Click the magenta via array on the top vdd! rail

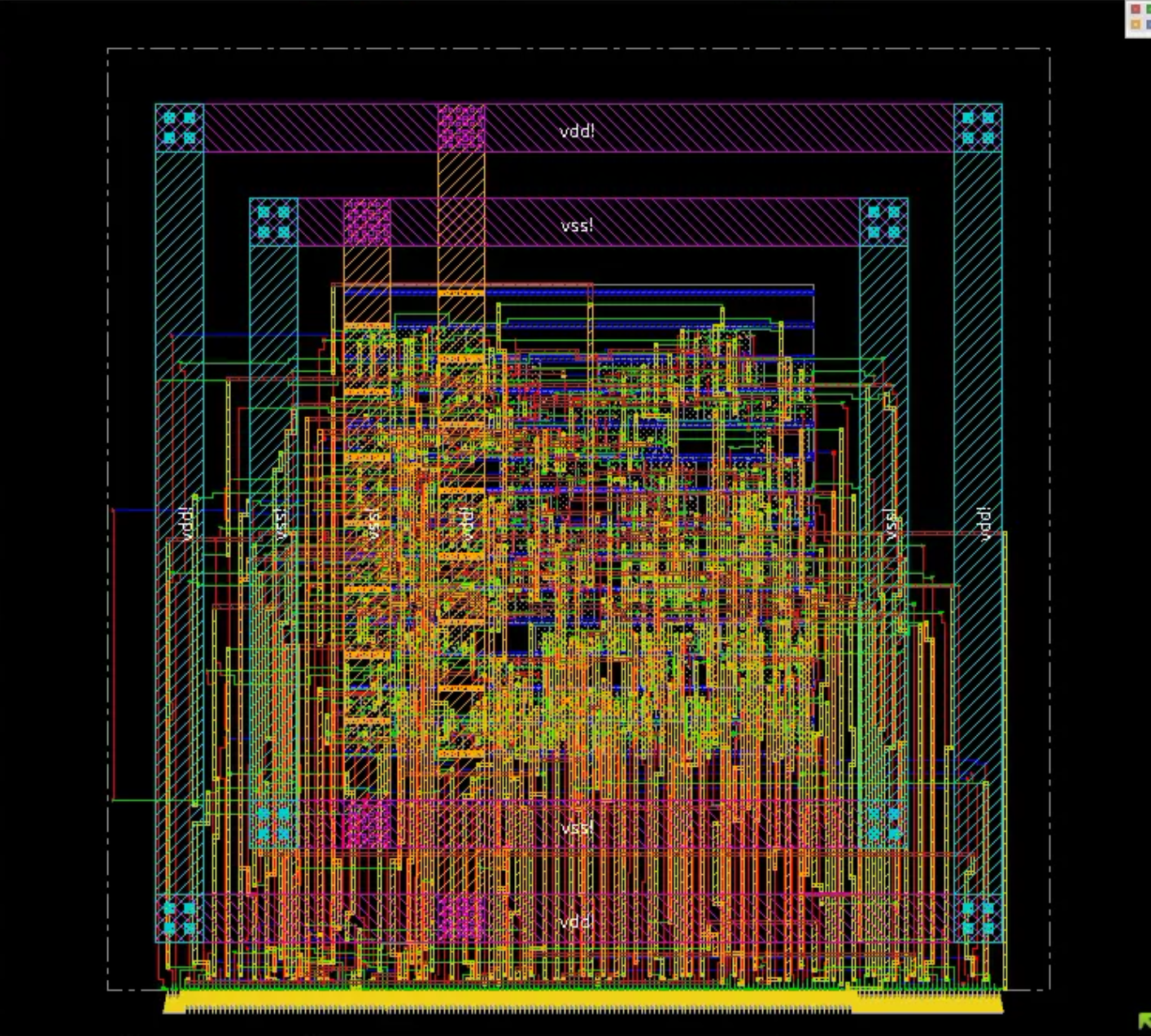tap(461, 128)
